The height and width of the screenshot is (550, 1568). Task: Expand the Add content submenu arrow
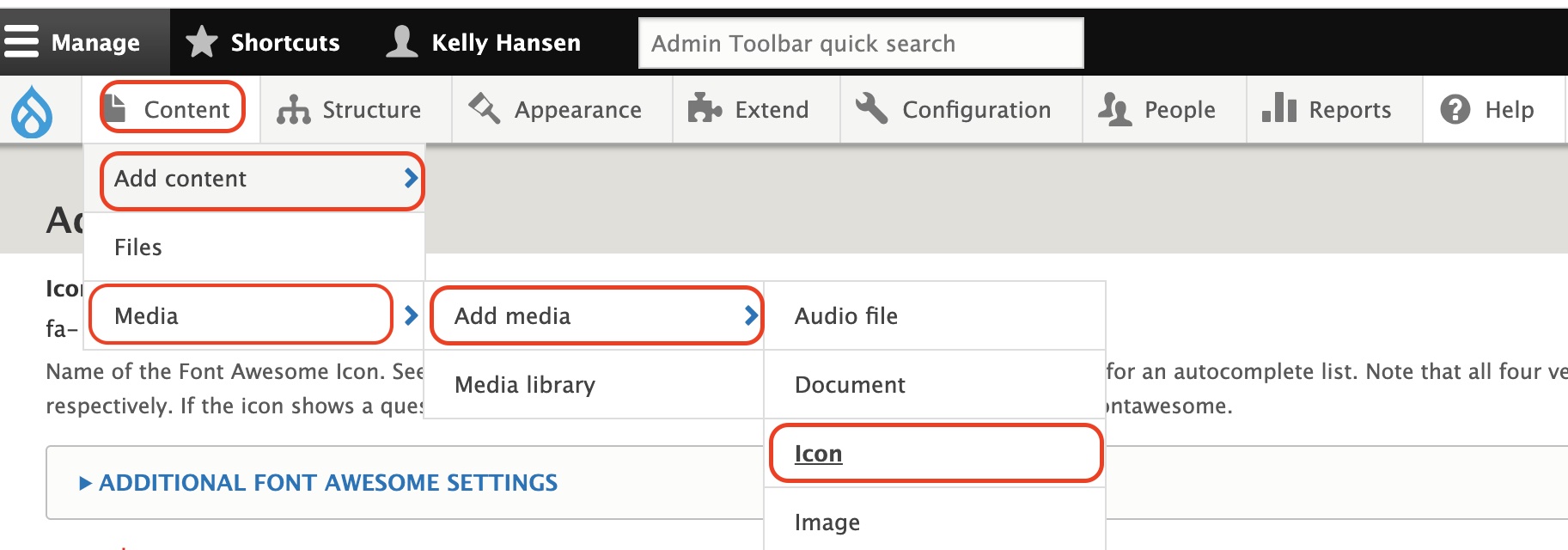coord(411,179)
